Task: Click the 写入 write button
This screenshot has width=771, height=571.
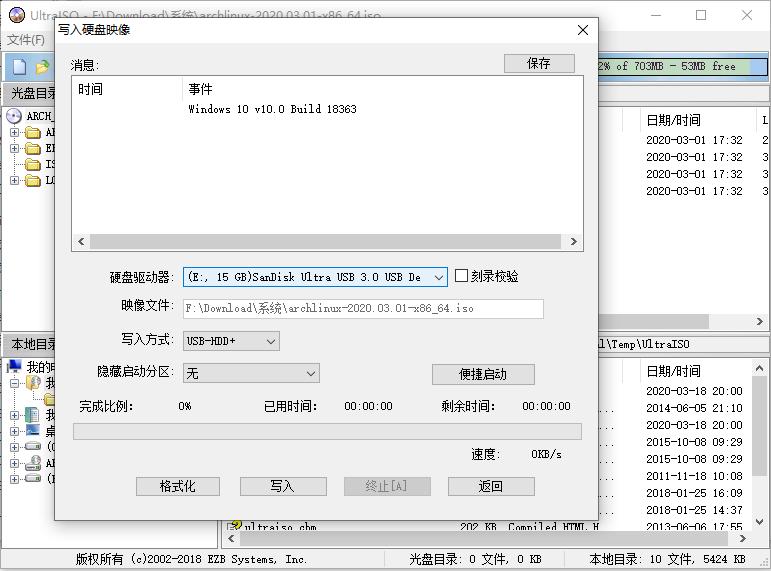Action: pos(283,486)
